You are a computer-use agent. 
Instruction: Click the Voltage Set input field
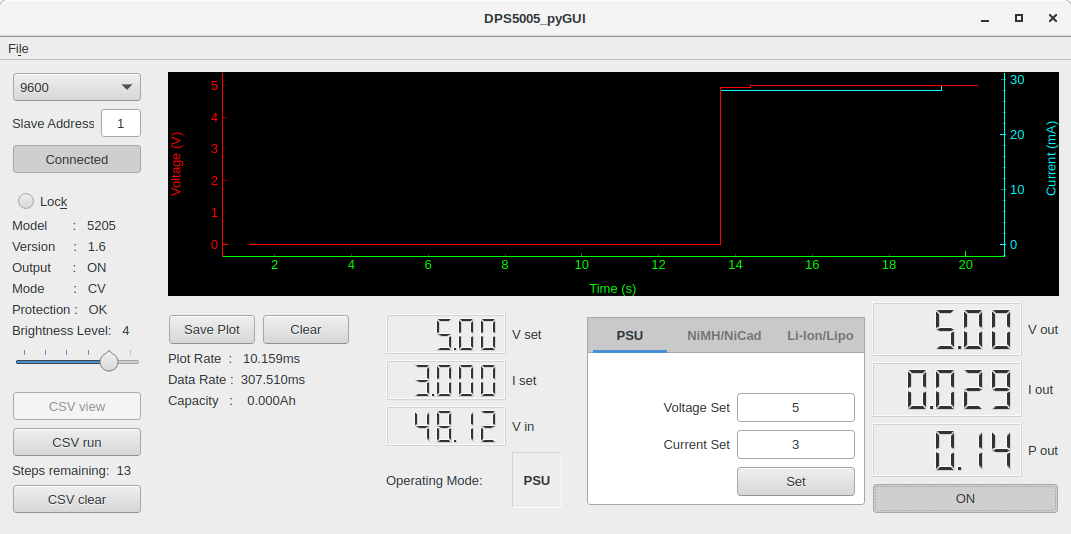tap(796, 408)
